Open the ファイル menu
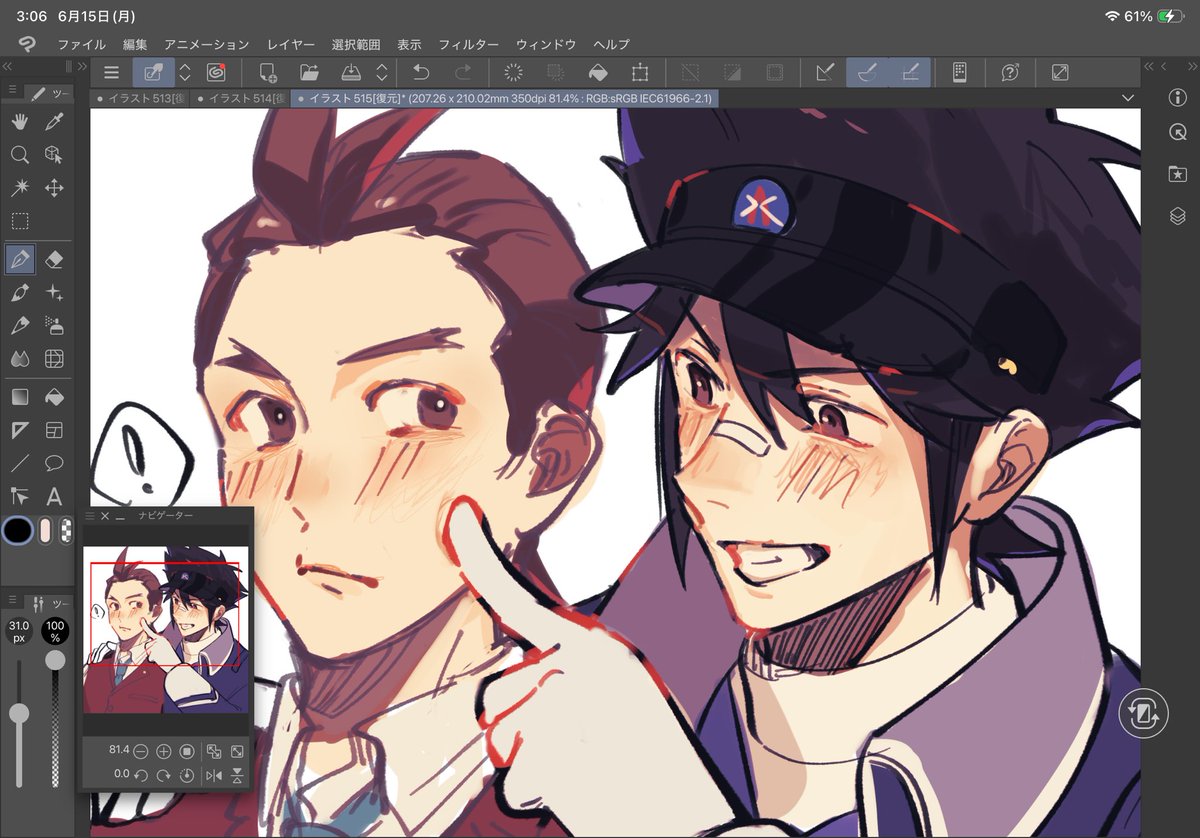The width and height of the screenshot is (1200, 838). click(x=82, y=45)
